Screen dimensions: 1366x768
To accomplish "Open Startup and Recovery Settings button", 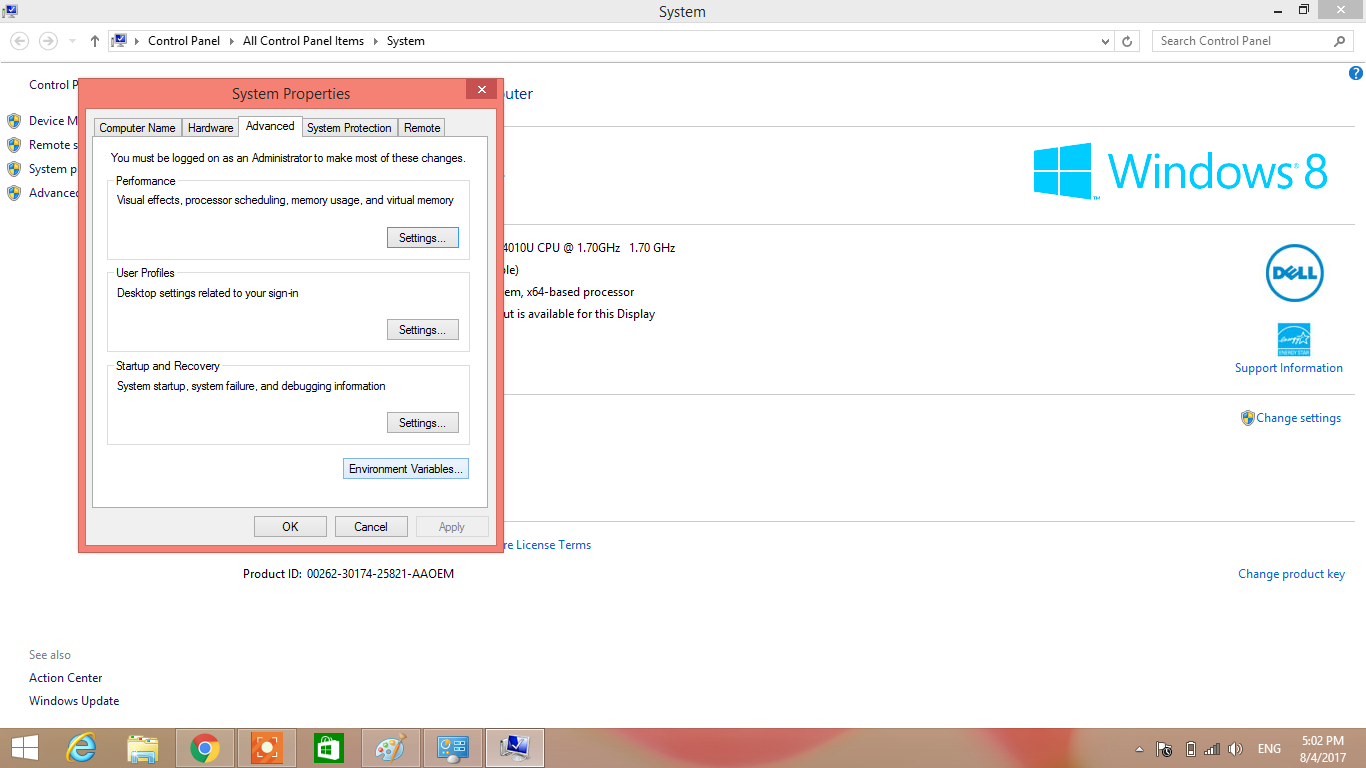I will click(x=422, y=423).
